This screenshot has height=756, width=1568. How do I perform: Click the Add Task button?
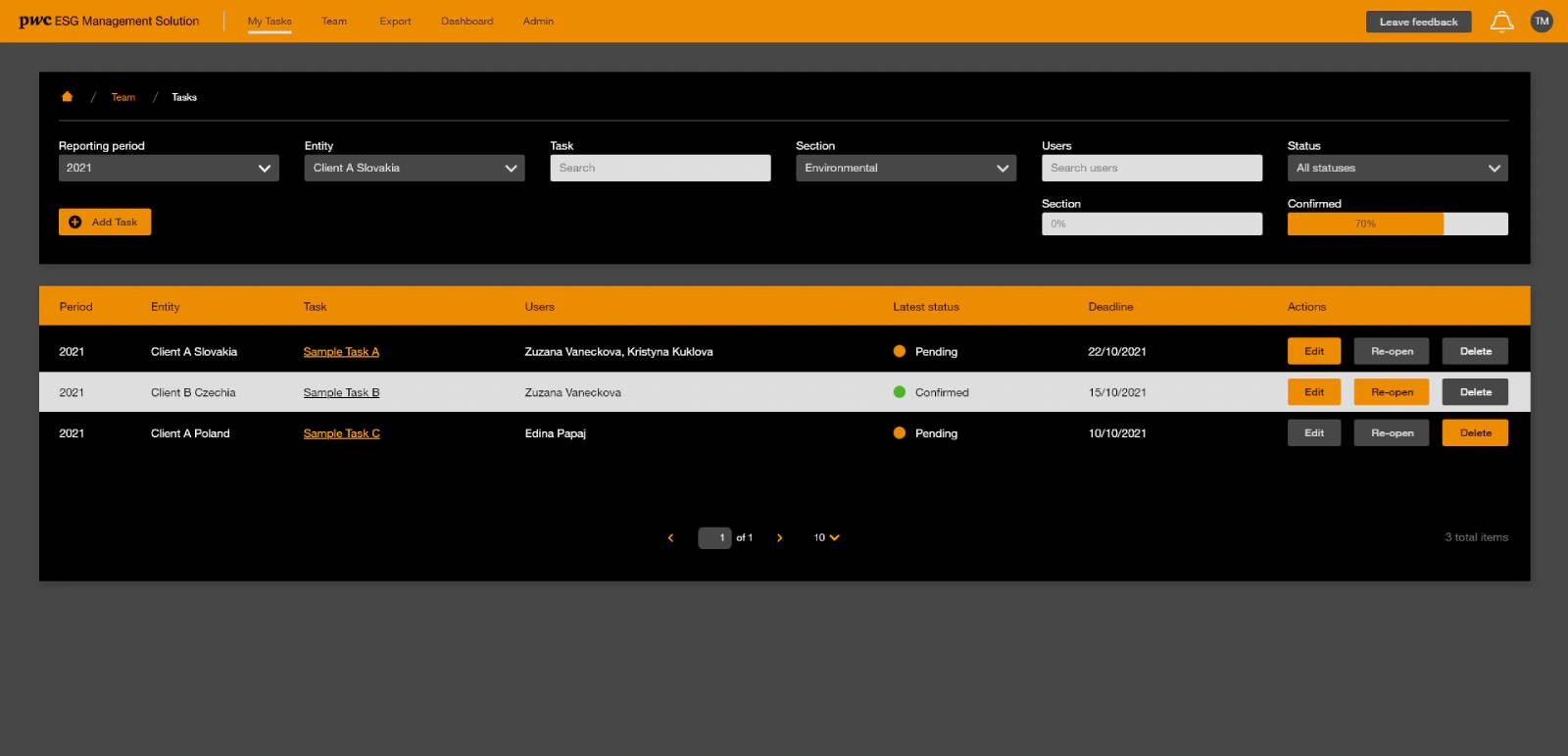click(105, 222)
